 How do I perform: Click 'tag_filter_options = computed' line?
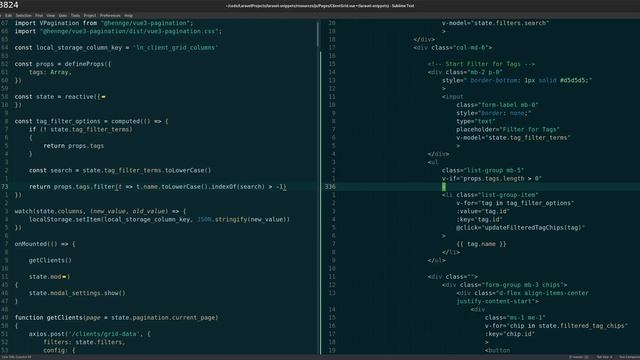click(91, 121)
